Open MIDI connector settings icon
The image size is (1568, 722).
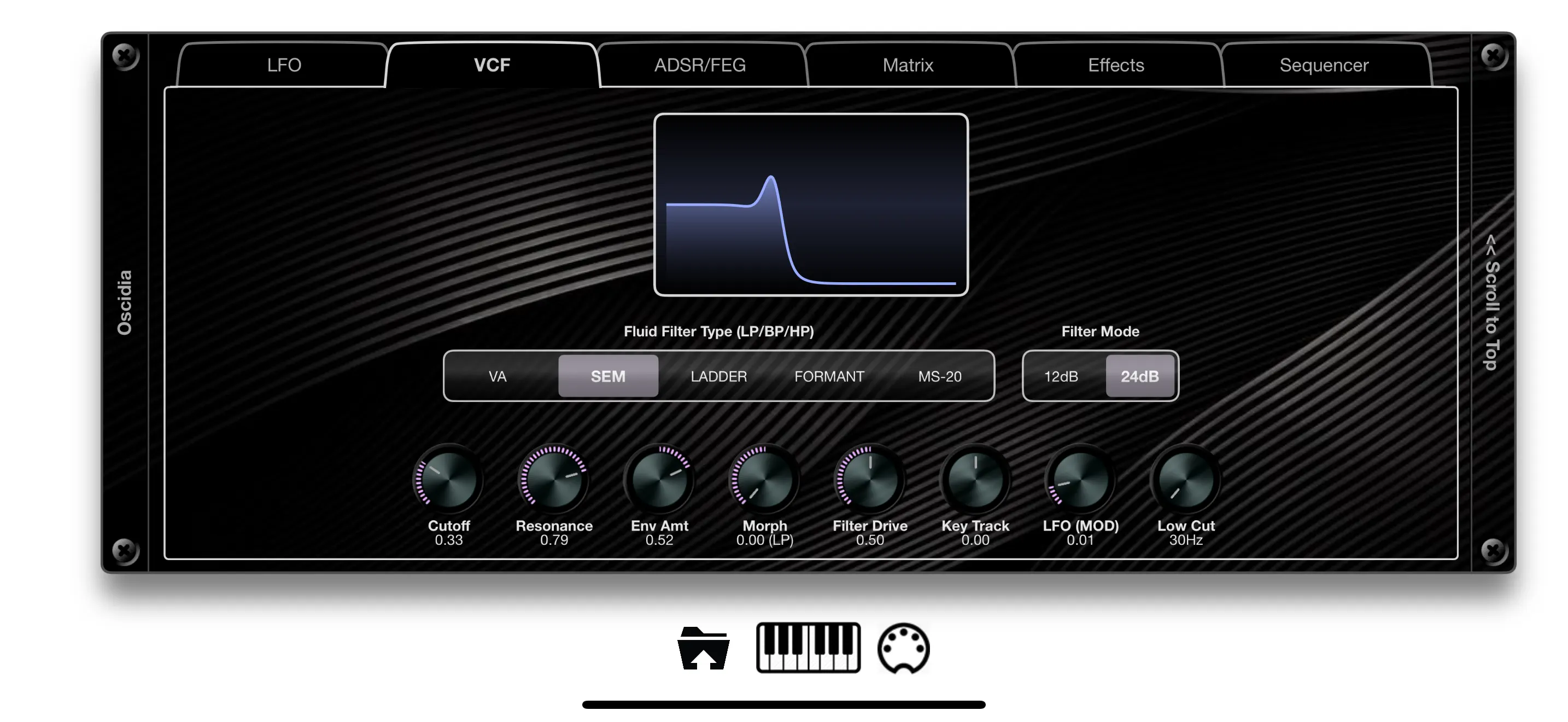point(903,648)
